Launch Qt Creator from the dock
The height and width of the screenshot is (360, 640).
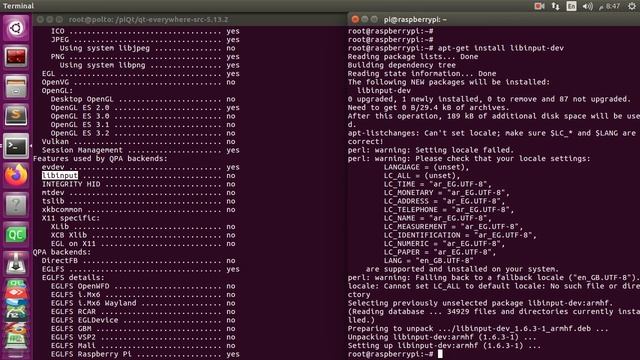click(16, 234)
